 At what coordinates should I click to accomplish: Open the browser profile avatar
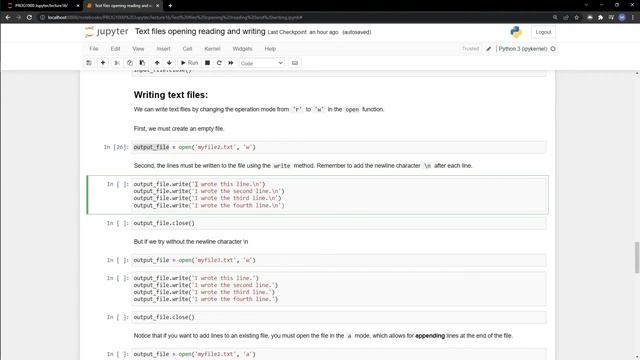[622, 18]
